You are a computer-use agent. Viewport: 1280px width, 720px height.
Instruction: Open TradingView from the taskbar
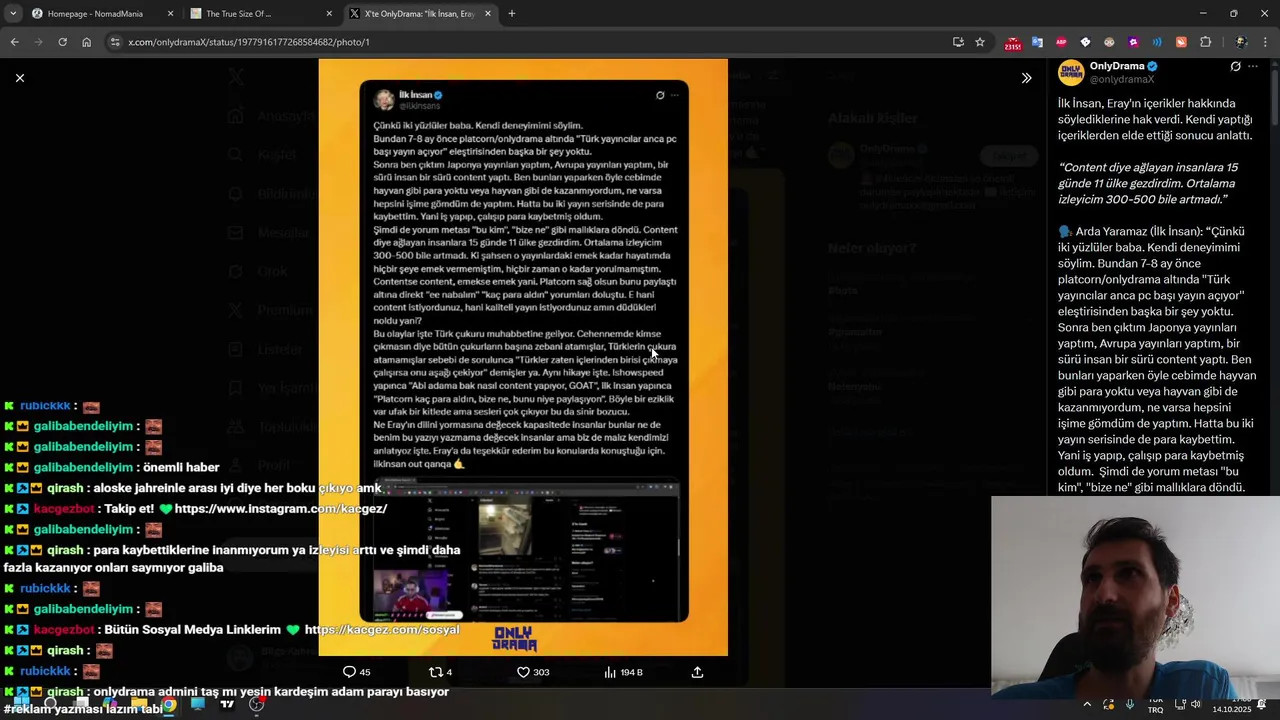click(227, 705)
